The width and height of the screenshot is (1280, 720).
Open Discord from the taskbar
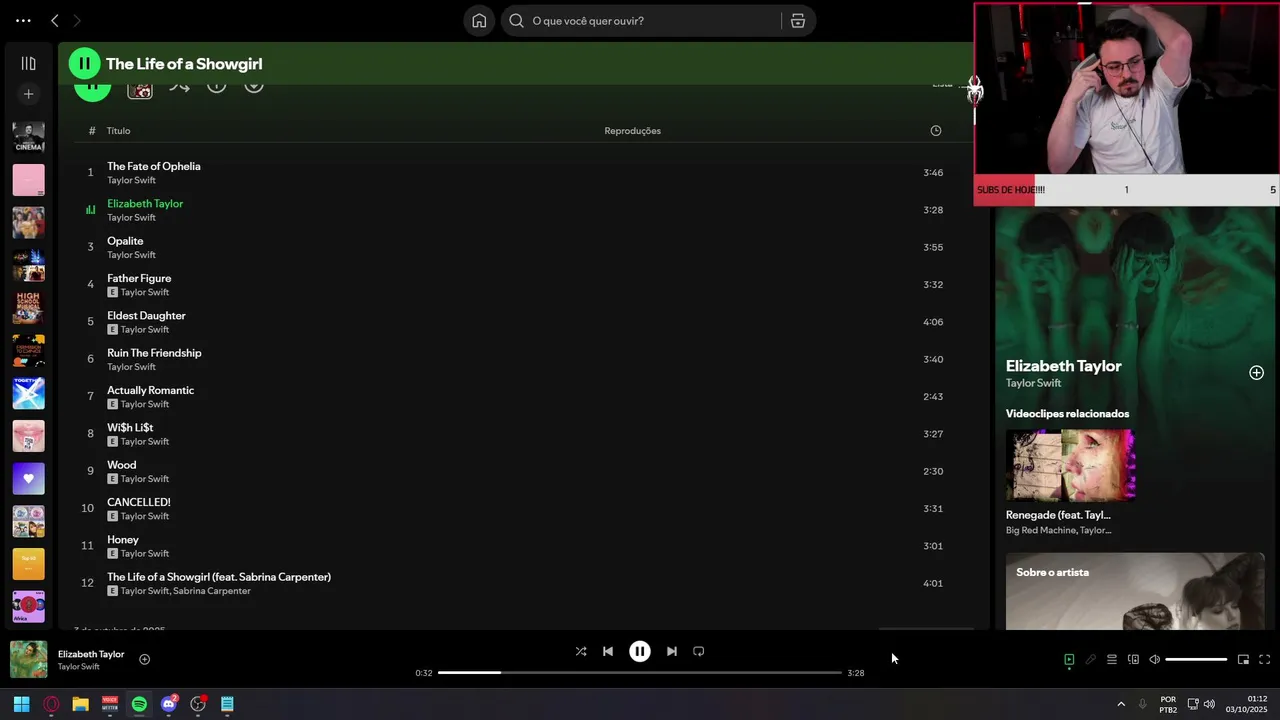(169, 704)
